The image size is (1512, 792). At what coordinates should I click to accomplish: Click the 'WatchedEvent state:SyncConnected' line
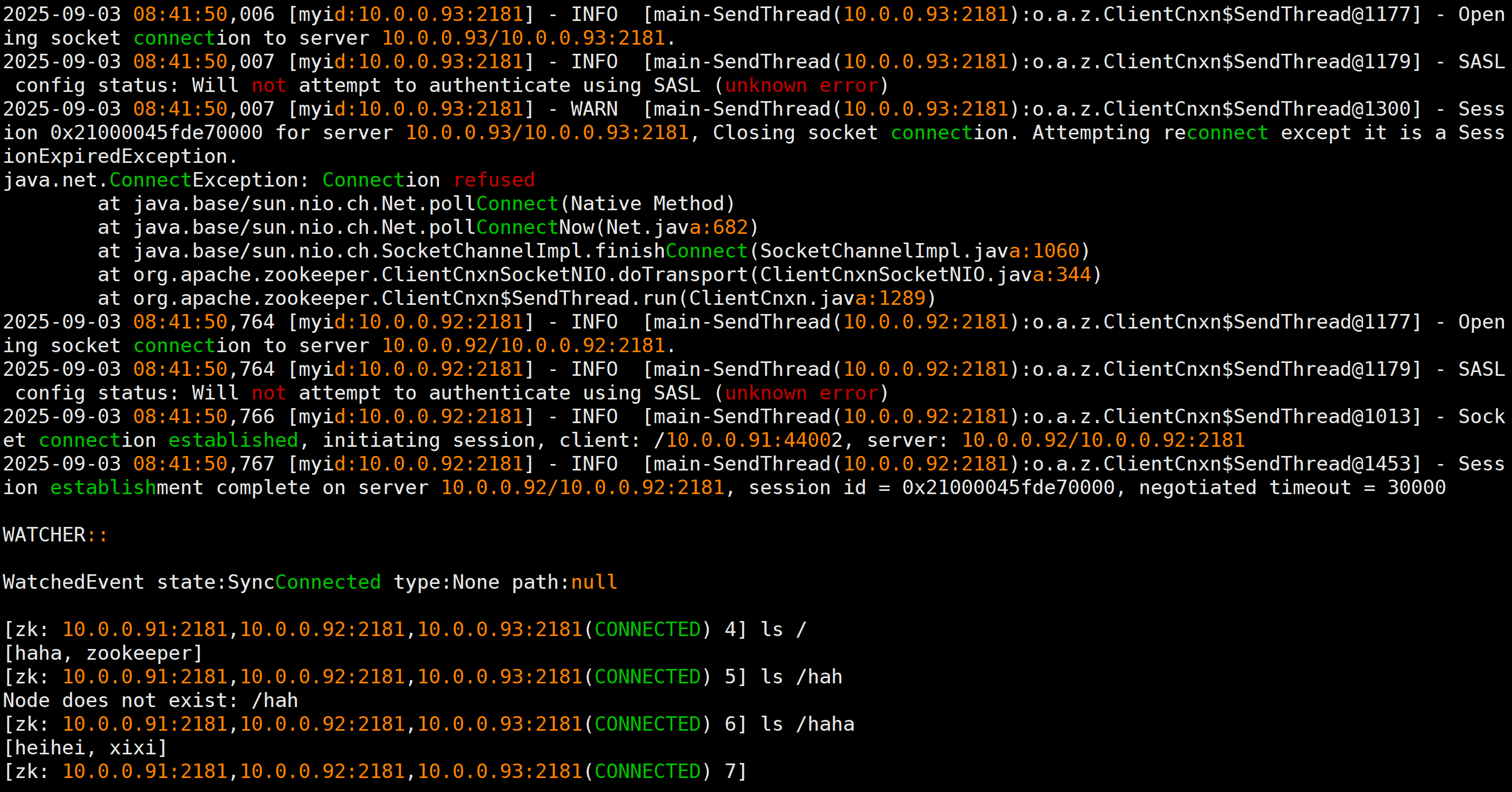310,582
